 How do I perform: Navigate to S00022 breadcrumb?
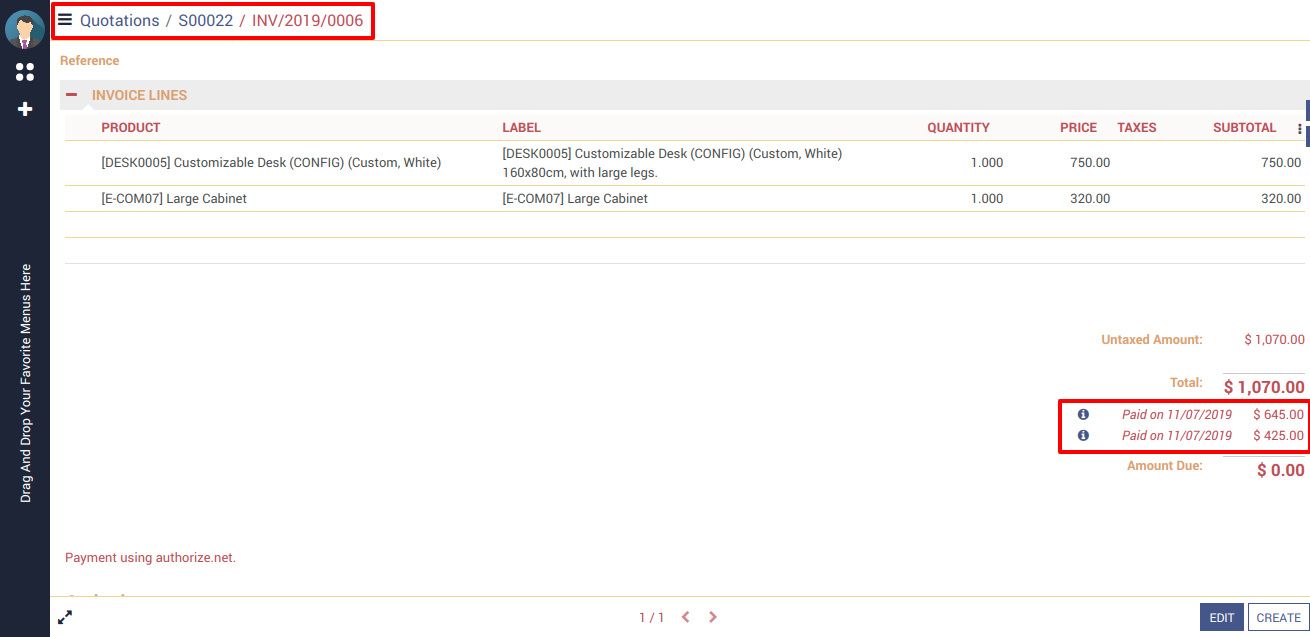[205, 20]
